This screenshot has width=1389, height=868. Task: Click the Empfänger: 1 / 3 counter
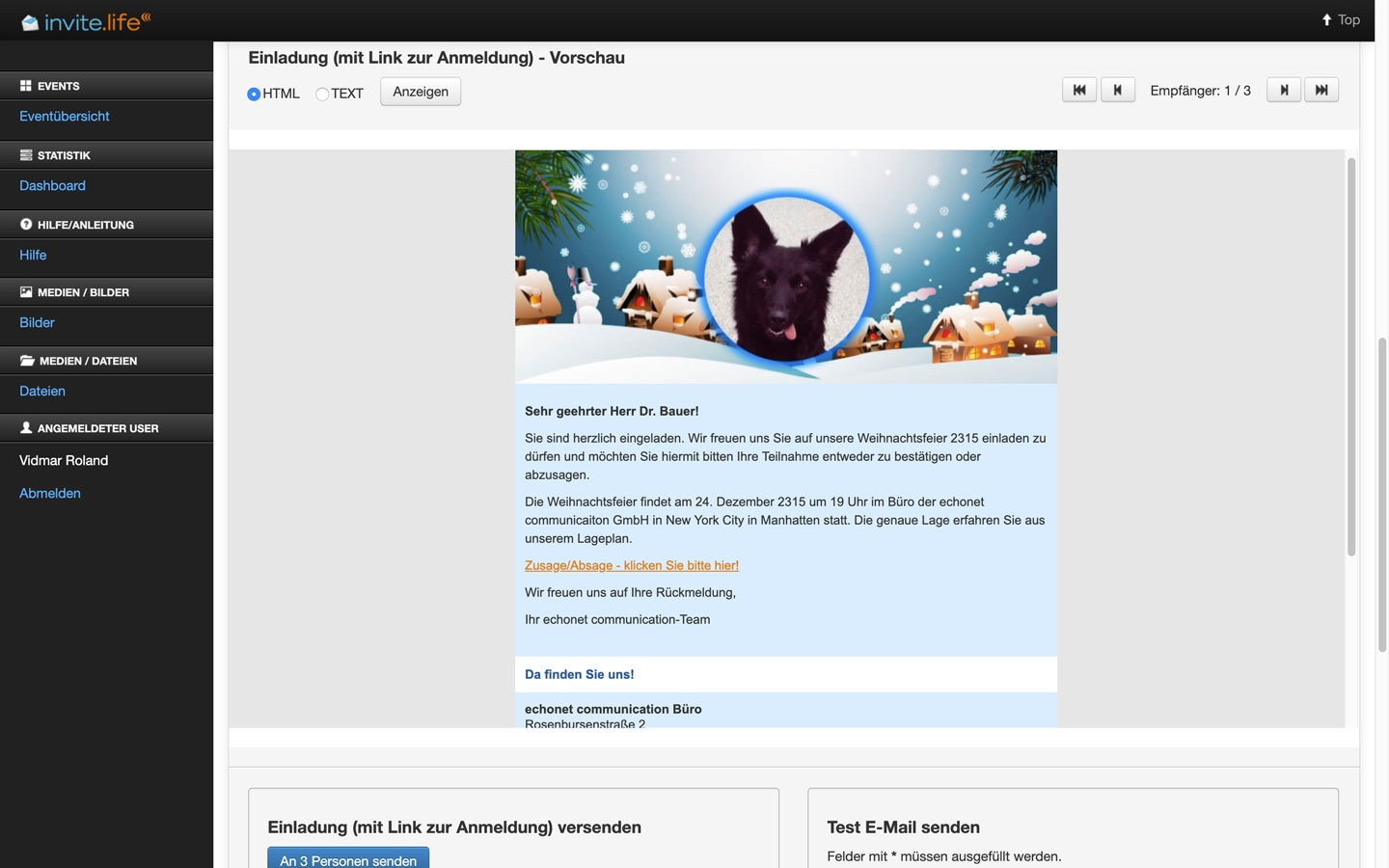tap(1200, 91)
